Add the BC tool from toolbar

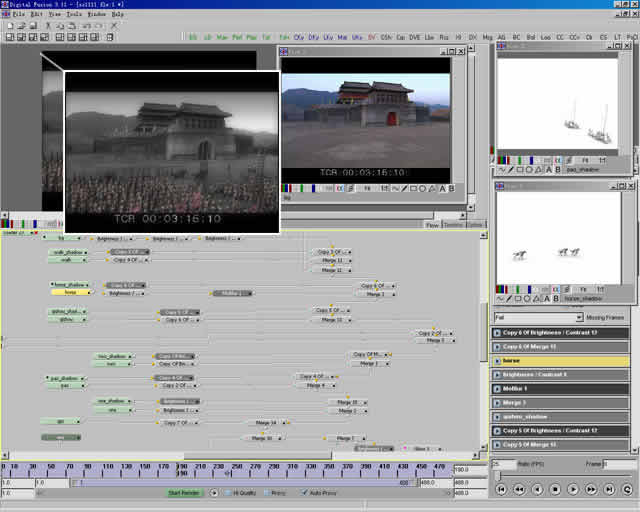pos(516,37)
